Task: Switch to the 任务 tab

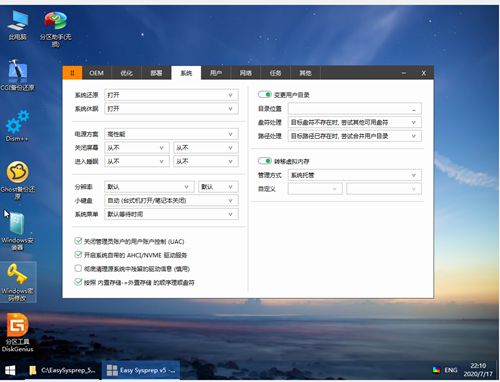Action: (275, 73)
